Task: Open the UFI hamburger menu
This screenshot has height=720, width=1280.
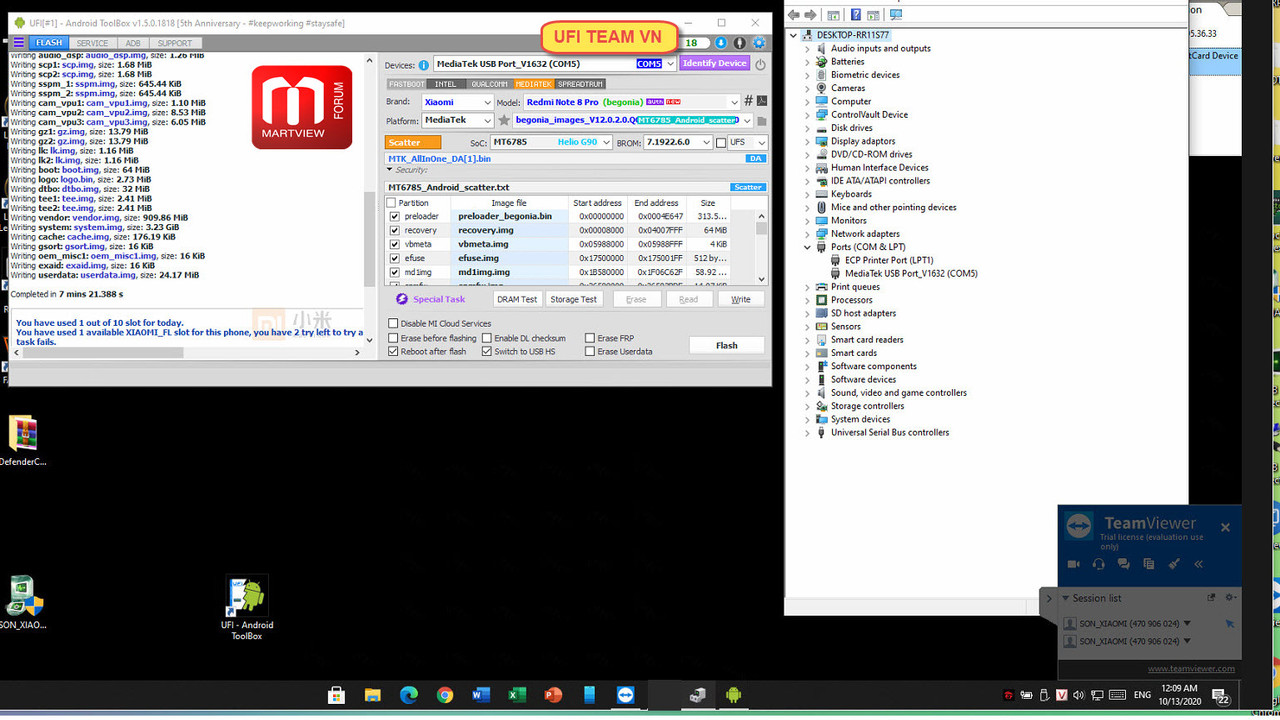Action: pyautogui.click(x=18, y=43)
